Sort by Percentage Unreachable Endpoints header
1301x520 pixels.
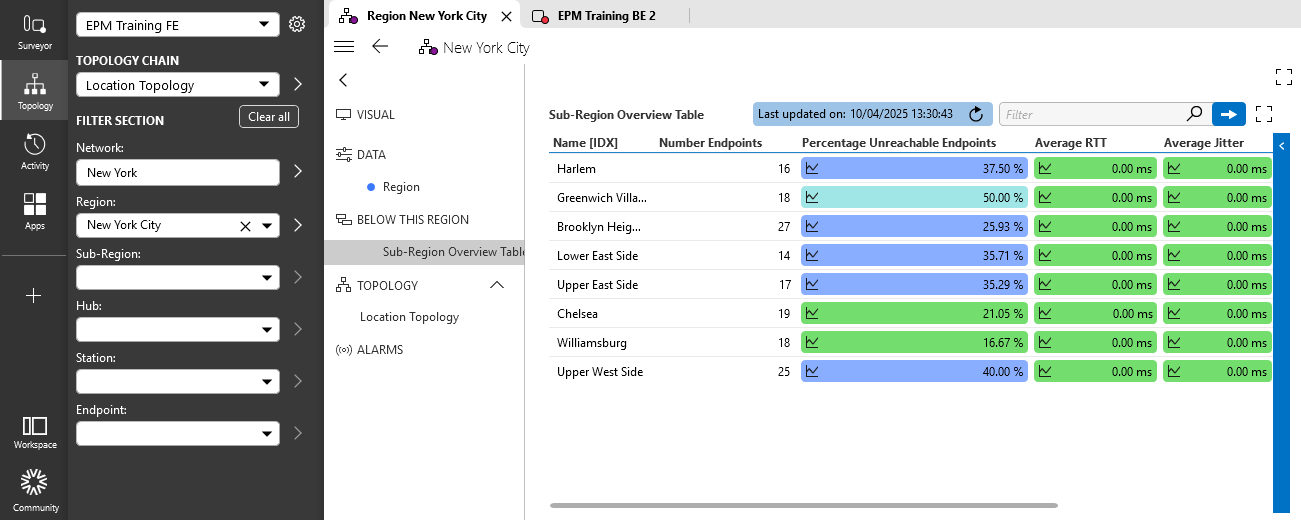[899, 143]
